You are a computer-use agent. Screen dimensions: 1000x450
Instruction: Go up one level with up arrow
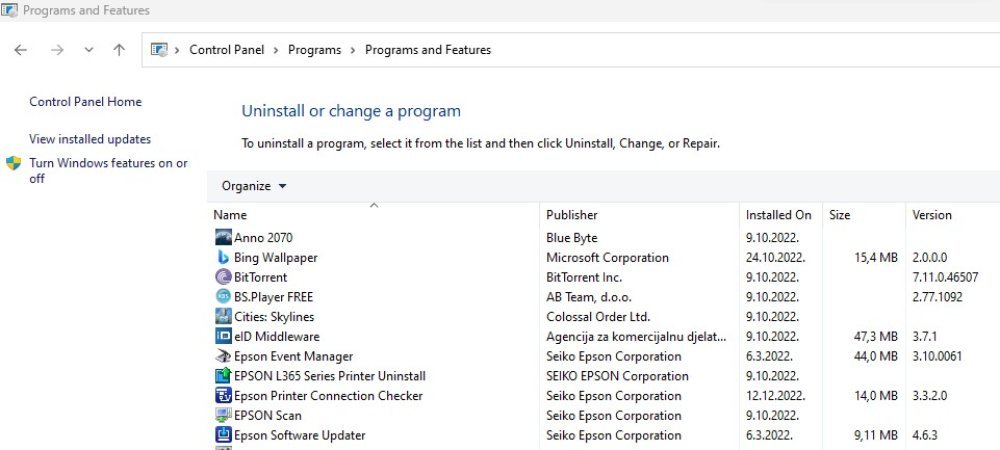pyautogui.click(x=119, y=50)
